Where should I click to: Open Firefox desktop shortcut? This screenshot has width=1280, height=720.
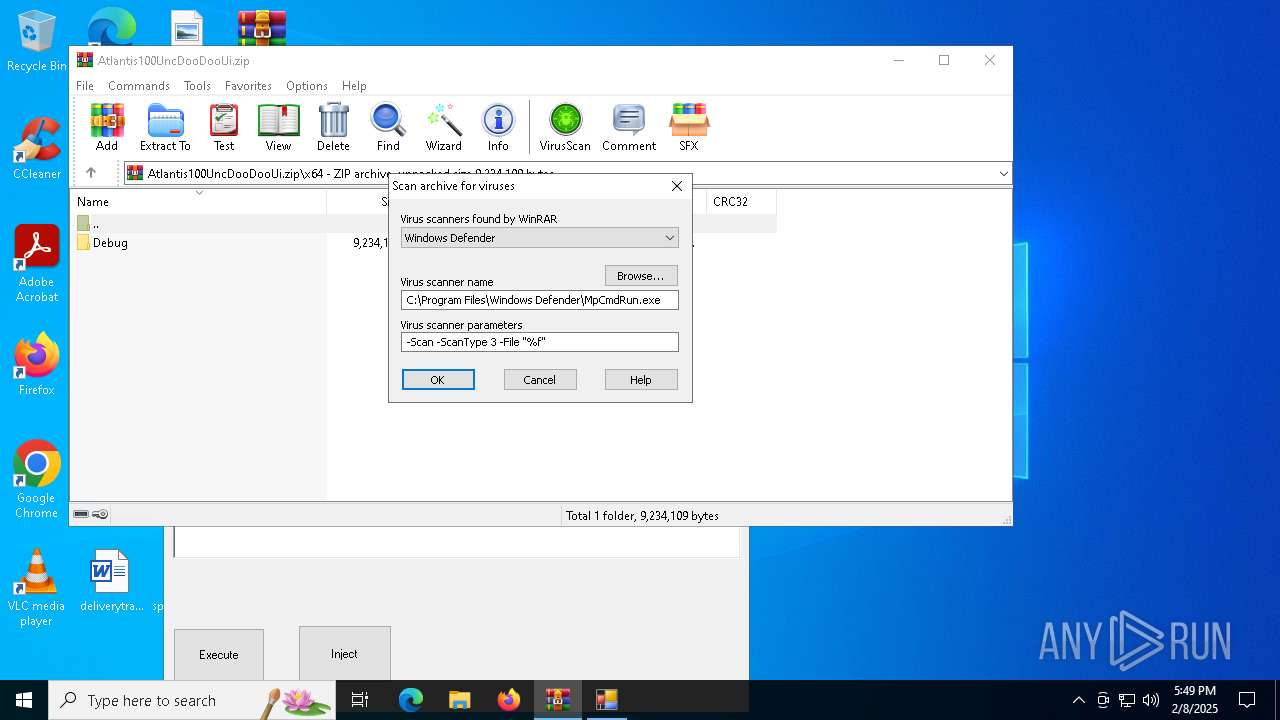point(37,365)
